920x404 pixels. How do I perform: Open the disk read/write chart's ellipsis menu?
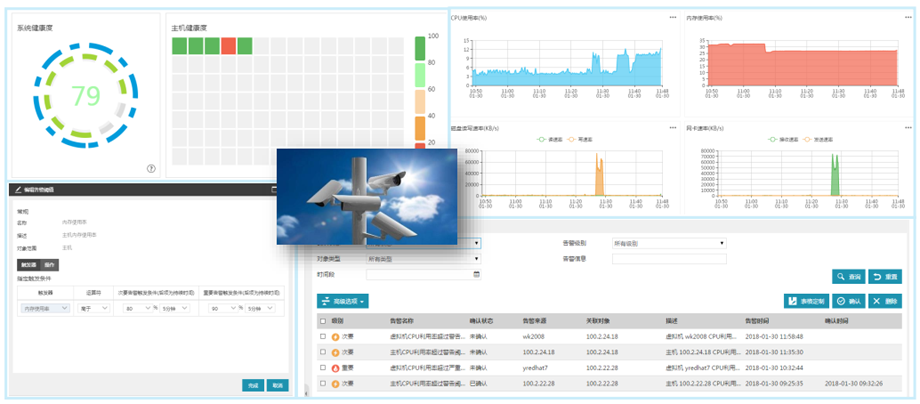point(673,128)
